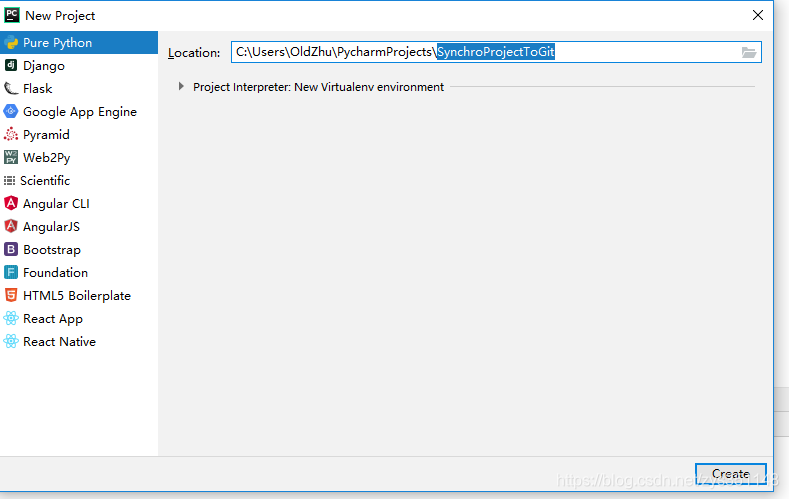Click the Flask horn icon
Screen dimensions: 789x499
pyautogui.click(x=11, y=89)
